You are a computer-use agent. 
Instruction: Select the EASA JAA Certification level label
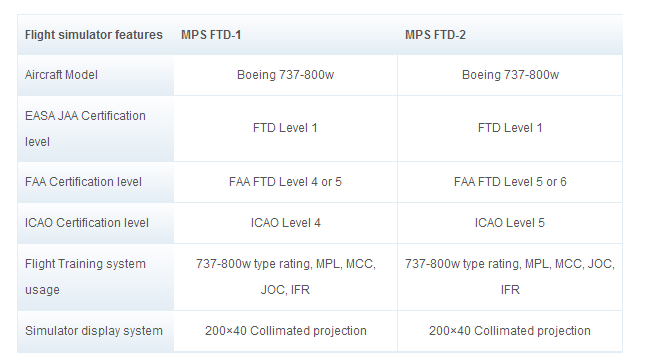tap(85, 129)
